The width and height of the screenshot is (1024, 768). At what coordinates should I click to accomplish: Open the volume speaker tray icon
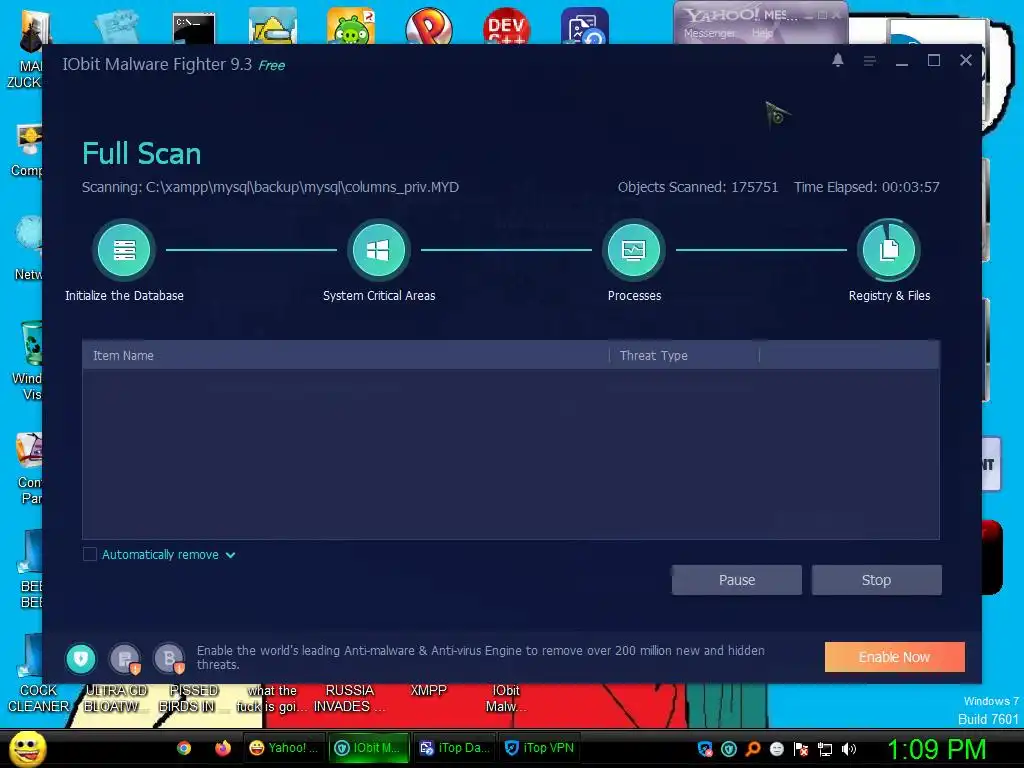849,749
